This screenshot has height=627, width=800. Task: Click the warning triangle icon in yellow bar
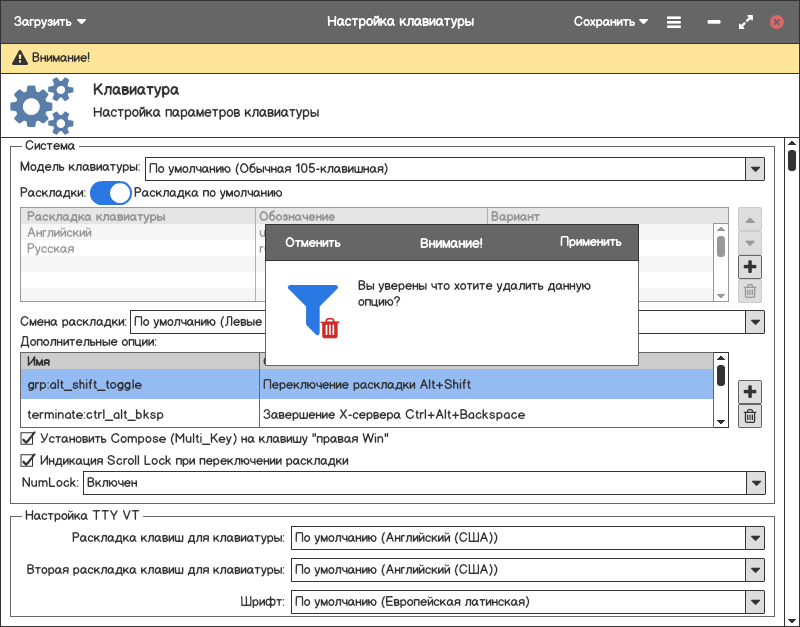(x=19, y=59)
